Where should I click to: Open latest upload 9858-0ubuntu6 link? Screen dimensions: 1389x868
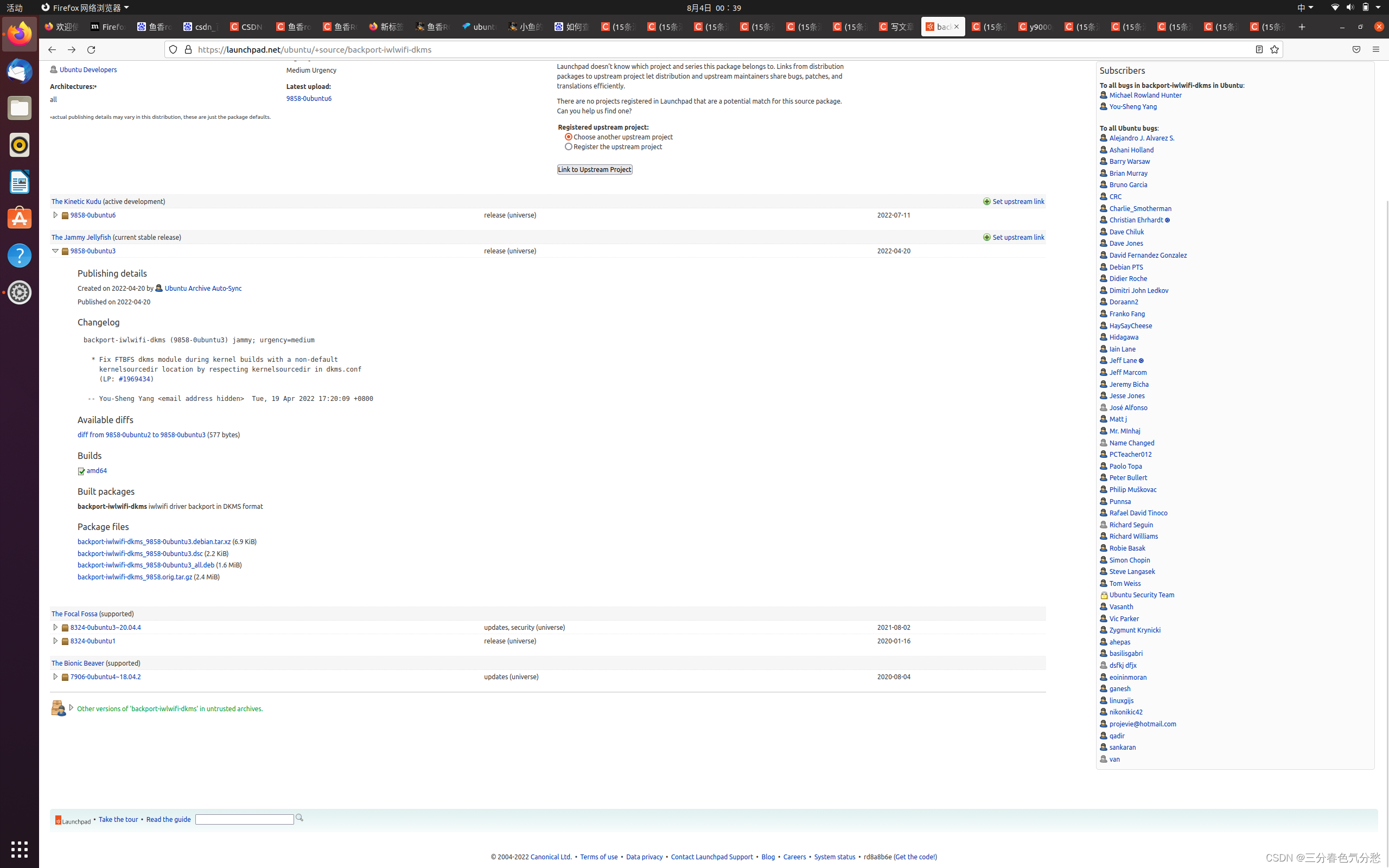pyautogui.click(x=309, y=98)
